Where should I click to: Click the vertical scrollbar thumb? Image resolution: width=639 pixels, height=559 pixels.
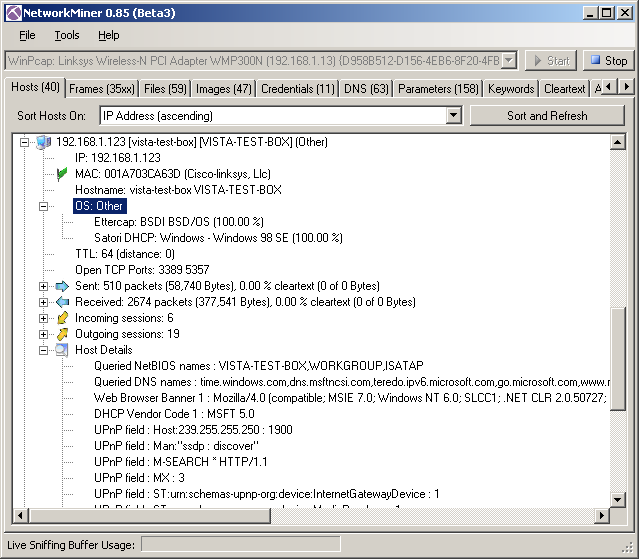[x=618, y=359]
